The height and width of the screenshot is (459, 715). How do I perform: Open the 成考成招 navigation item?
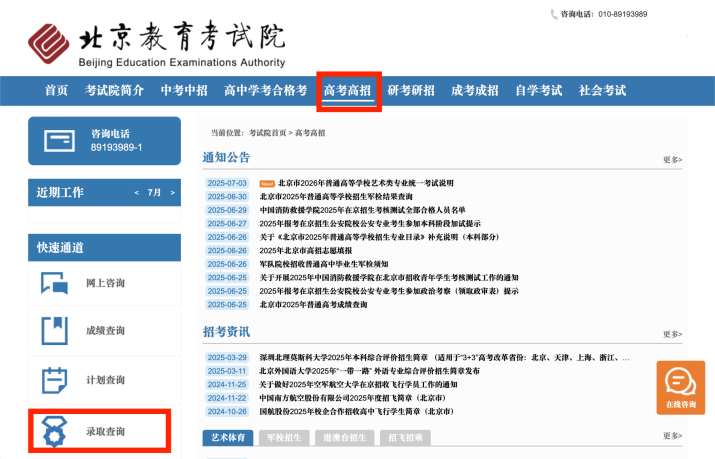click(475, 90)
